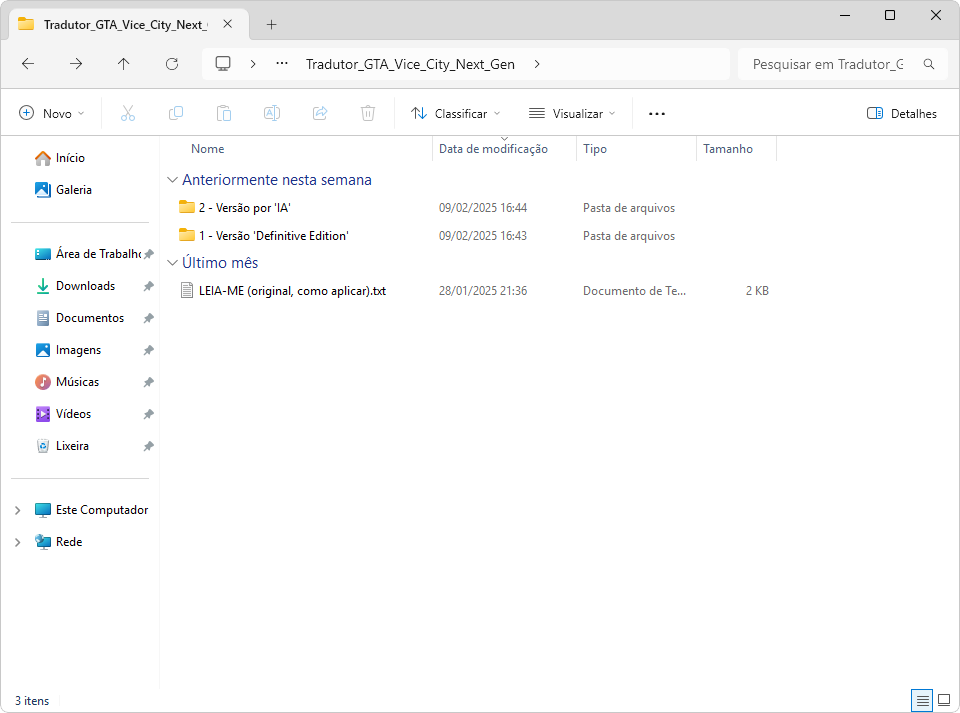Image resolution: width=960 pixels, height=713 pixels.
Task: Click the 3 itens status bar text
Action: pyautogui.click(x=32, y=701)
